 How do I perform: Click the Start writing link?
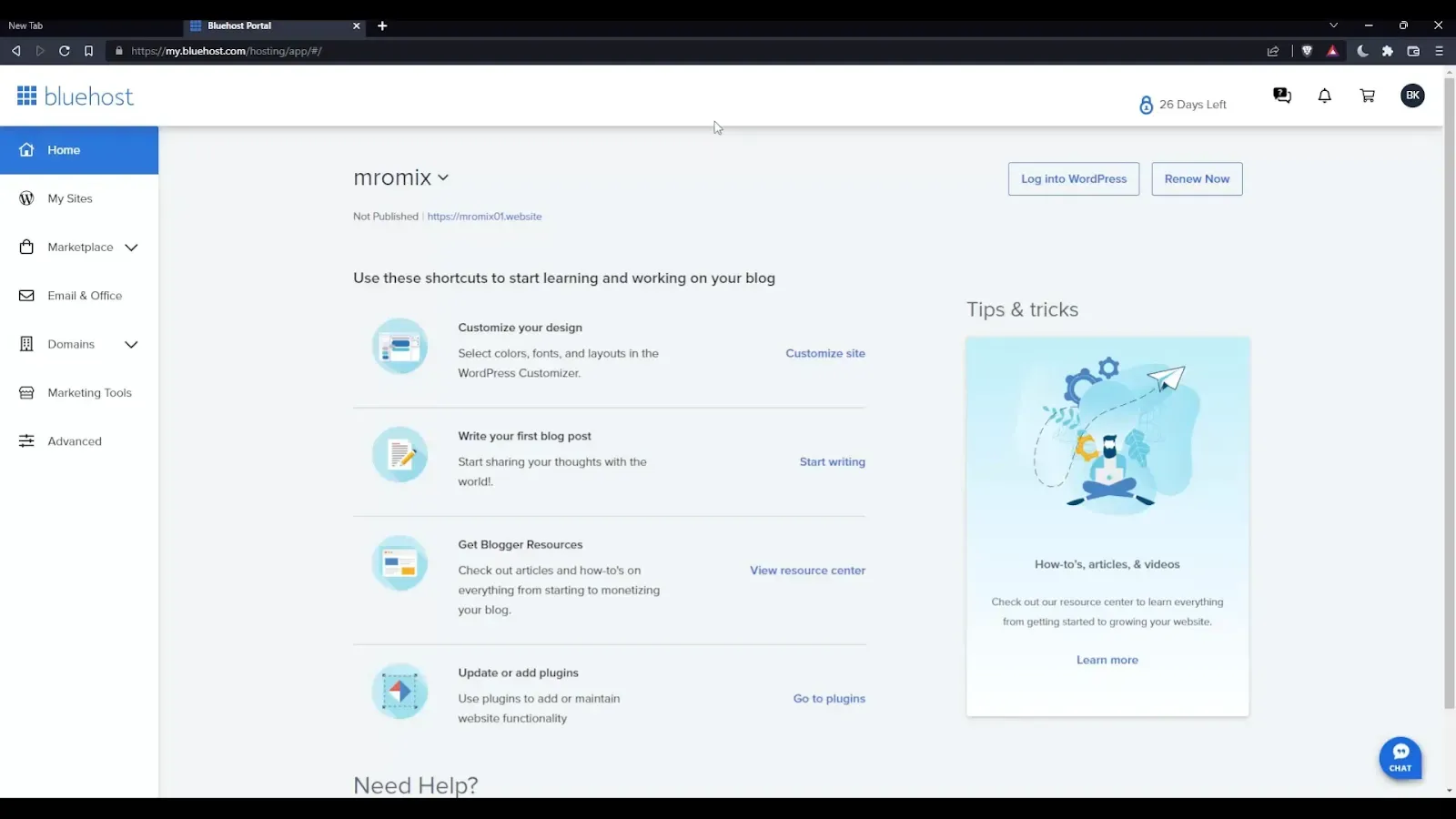click(x=833, y=462)
